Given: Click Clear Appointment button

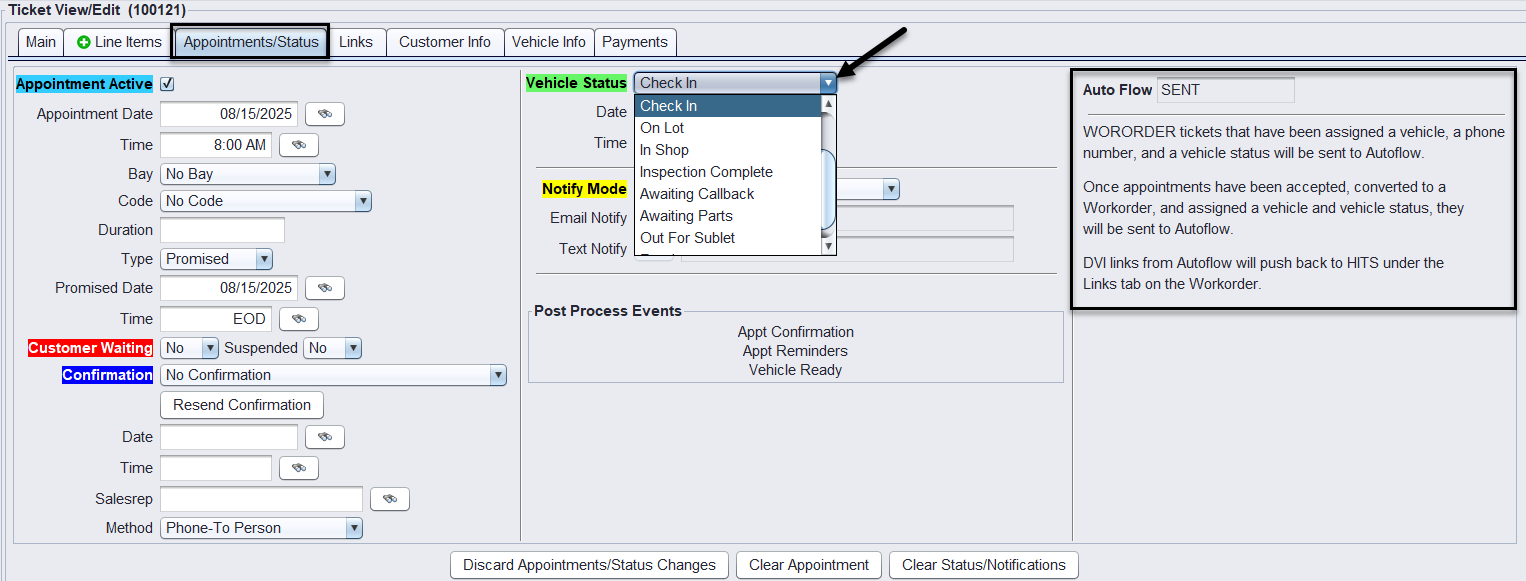Looking at the screenshot, I should pyautogui.click(x=809, y=565).
